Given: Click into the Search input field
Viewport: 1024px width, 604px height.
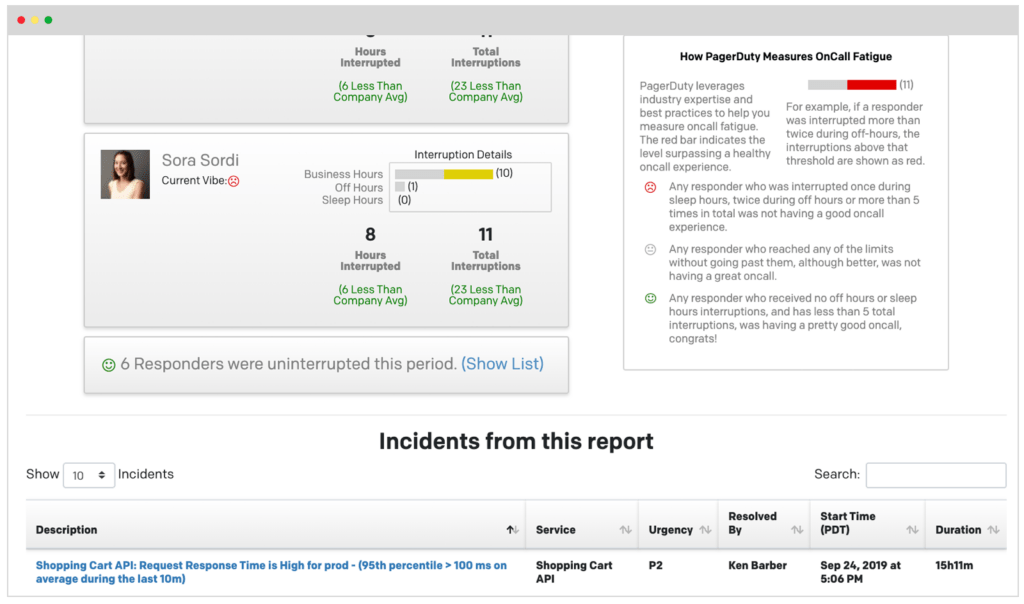Looking at the screenshot, I should (x=936, y=475).
